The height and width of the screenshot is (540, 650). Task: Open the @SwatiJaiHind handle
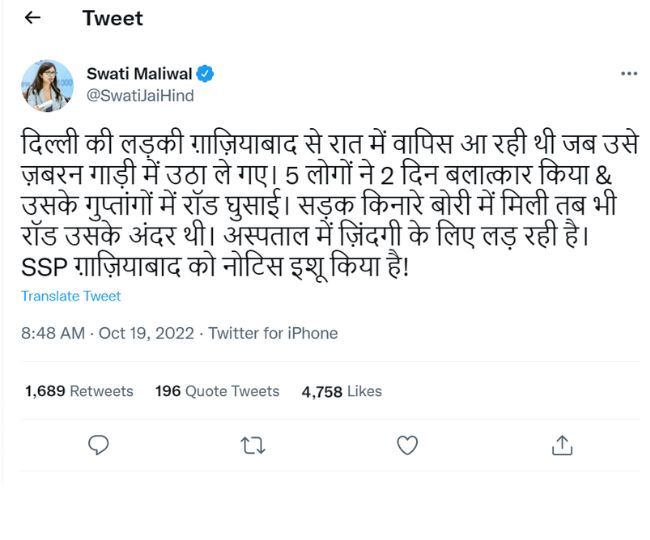tap(140, 96)
